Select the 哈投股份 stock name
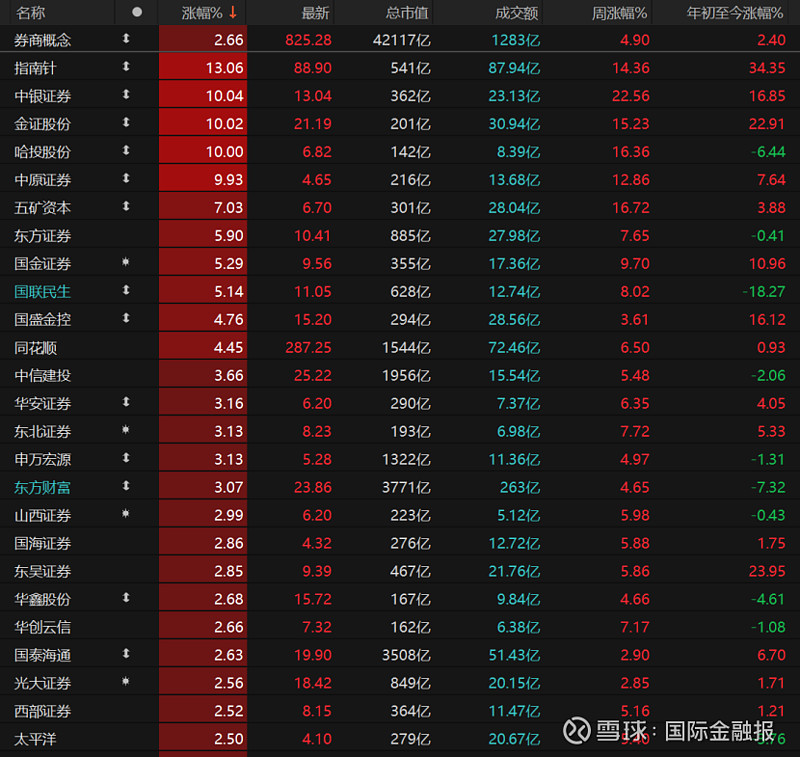 click(42, 152)
